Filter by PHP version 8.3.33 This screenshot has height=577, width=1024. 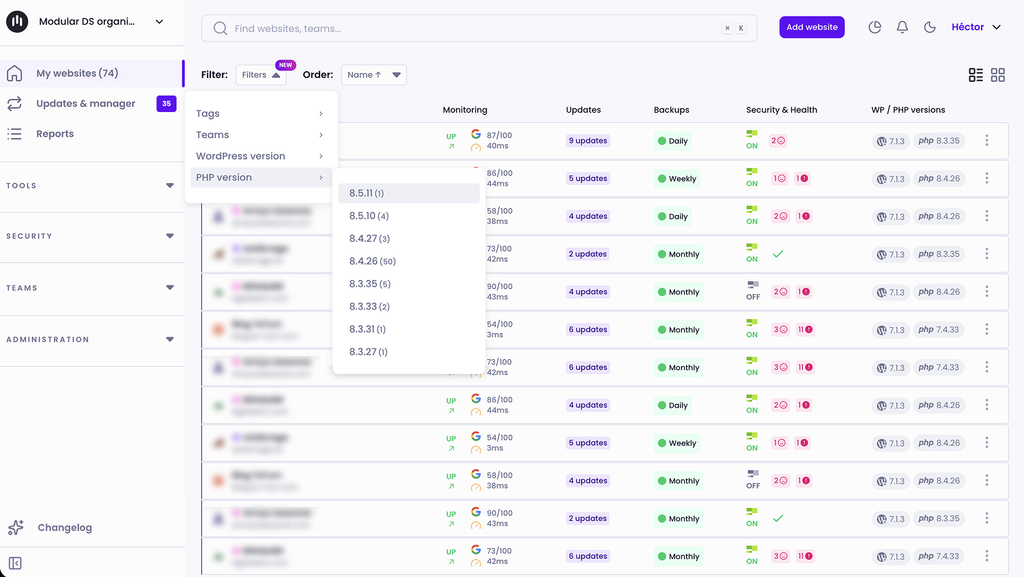pyautogui.click(x=409, y=306)
